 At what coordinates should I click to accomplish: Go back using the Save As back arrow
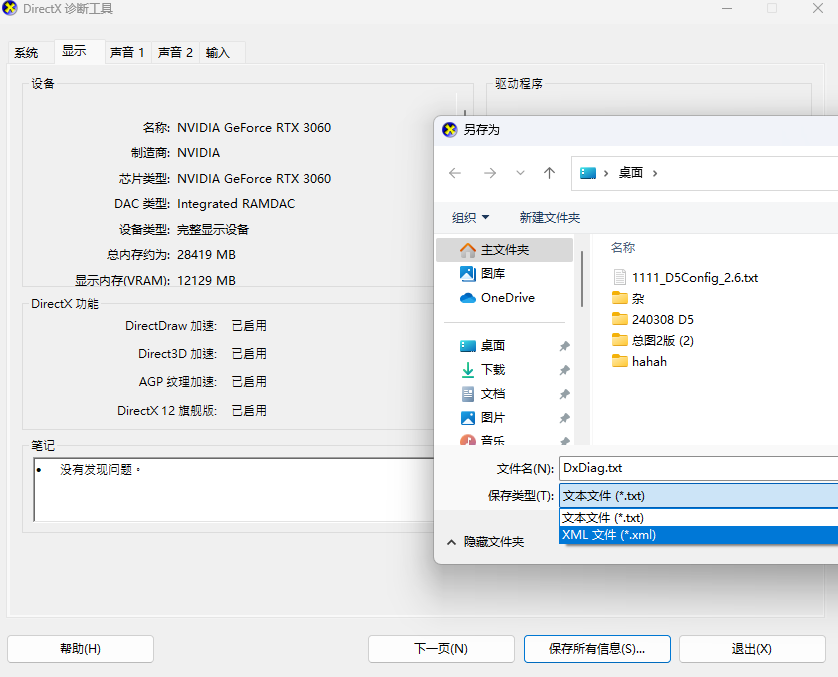(x=455, y=173)
